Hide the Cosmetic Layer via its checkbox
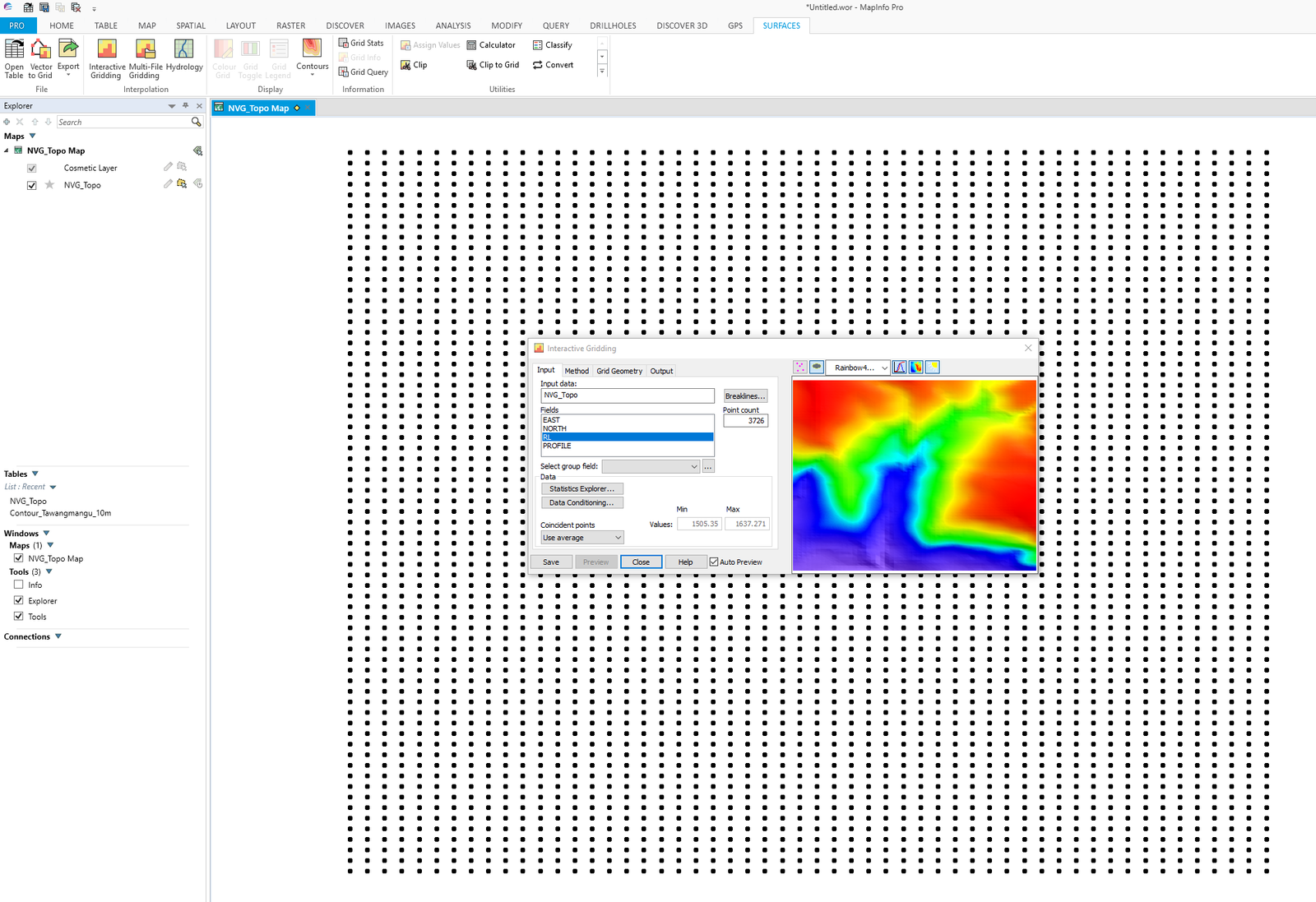Screen dimensions: 1316x902 [31, 167]
